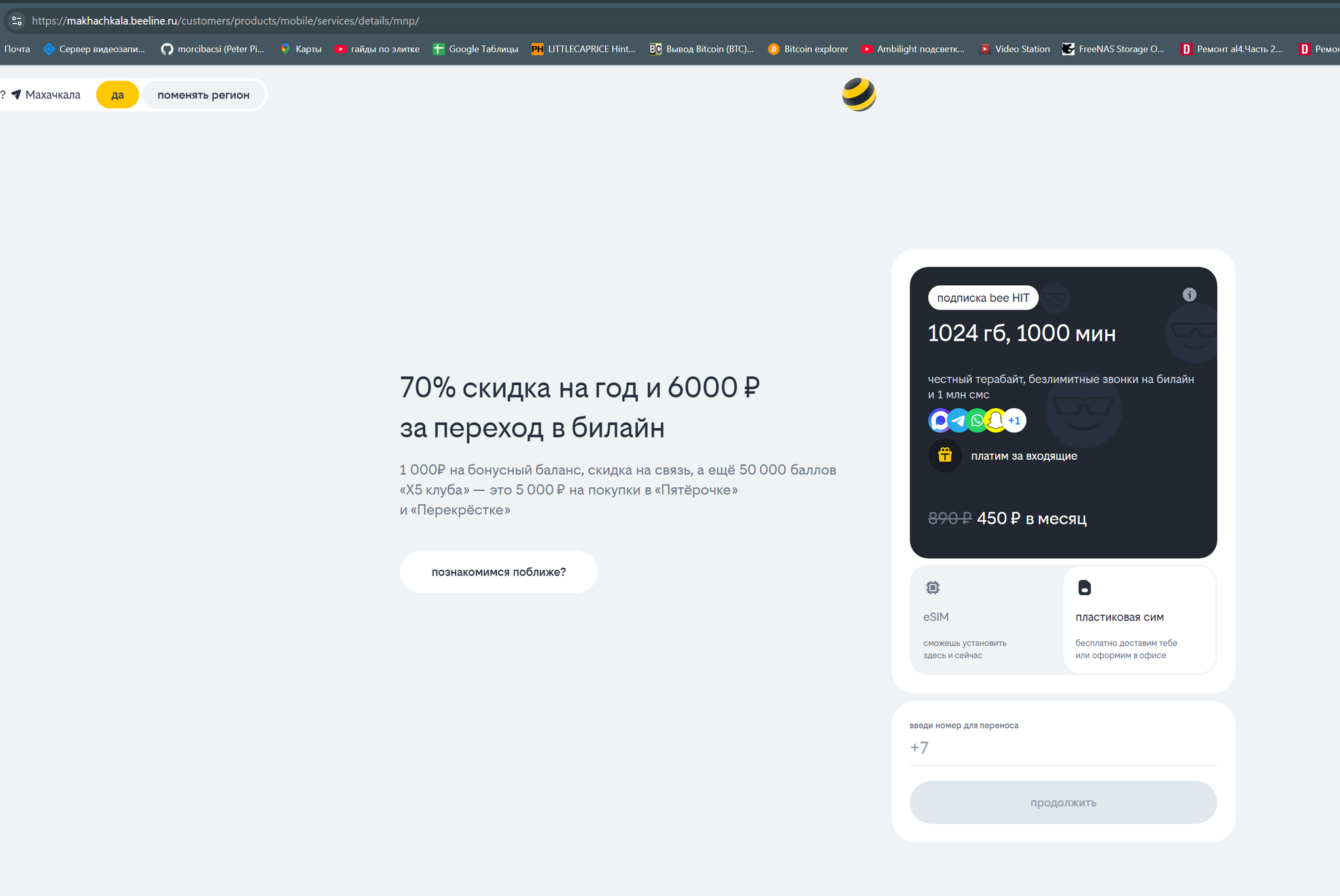This screenshot has width=1340, height=896.
Task: Click the Beeline striped ball logo
Action: (858, 95)
